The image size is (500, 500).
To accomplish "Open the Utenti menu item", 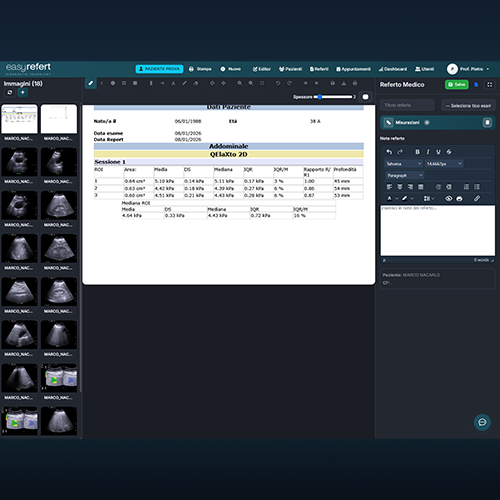I will 424,69.
